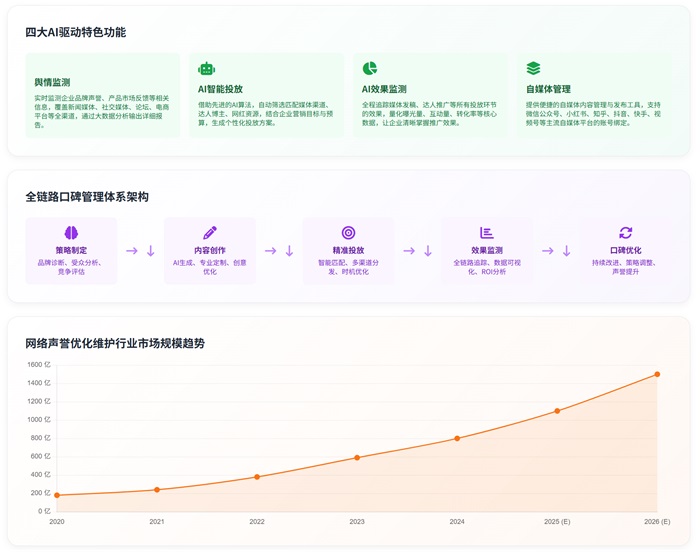Select the 自媒体管理 card heading
Viewport: 700px width, 552px height.
click(548, 89)
